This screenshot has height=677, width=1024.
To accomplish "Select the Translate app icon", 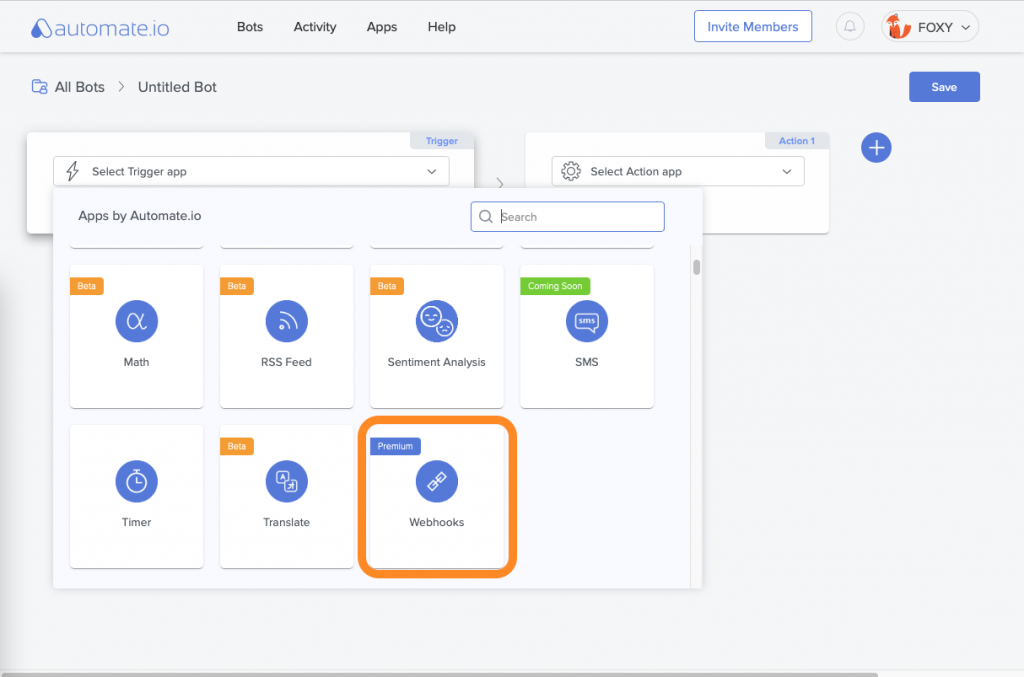I will coord(287,481).
